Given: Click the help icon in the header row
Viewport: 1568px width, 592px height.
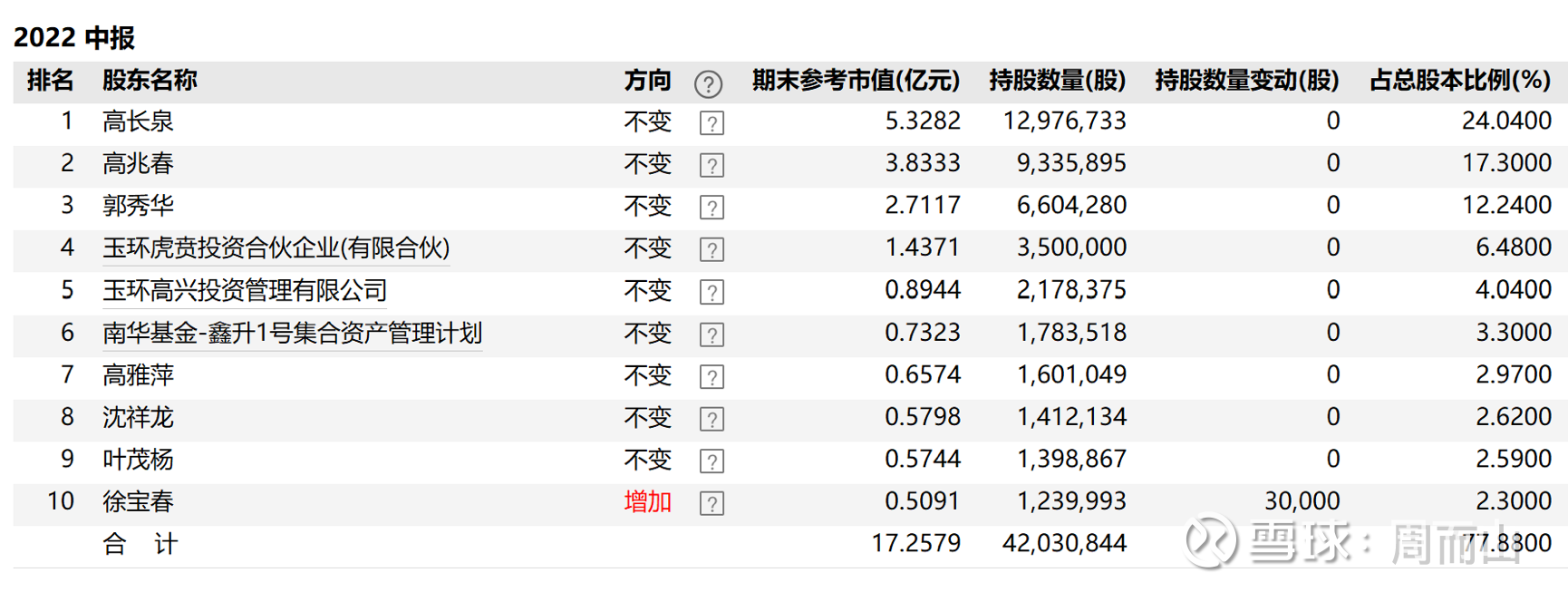Looking at the screenshot, I should 708,84.
